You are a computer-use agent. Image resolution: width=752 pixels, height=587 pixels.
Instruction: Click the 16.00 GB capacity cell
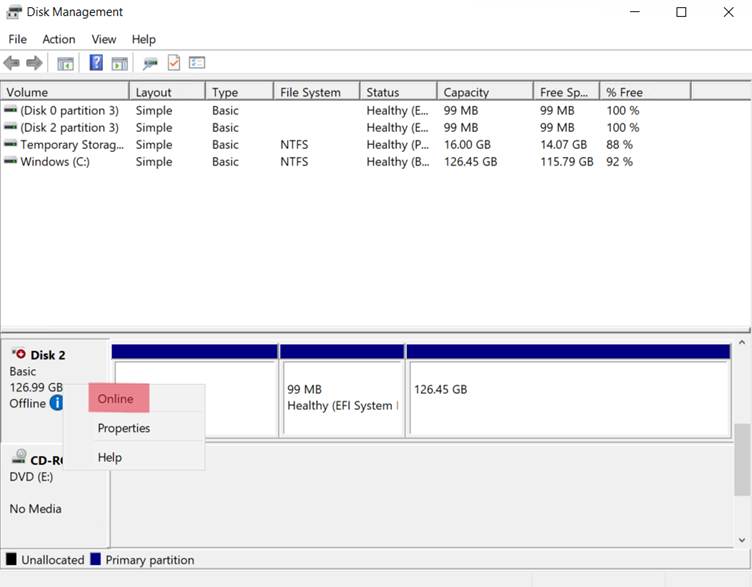467,144
